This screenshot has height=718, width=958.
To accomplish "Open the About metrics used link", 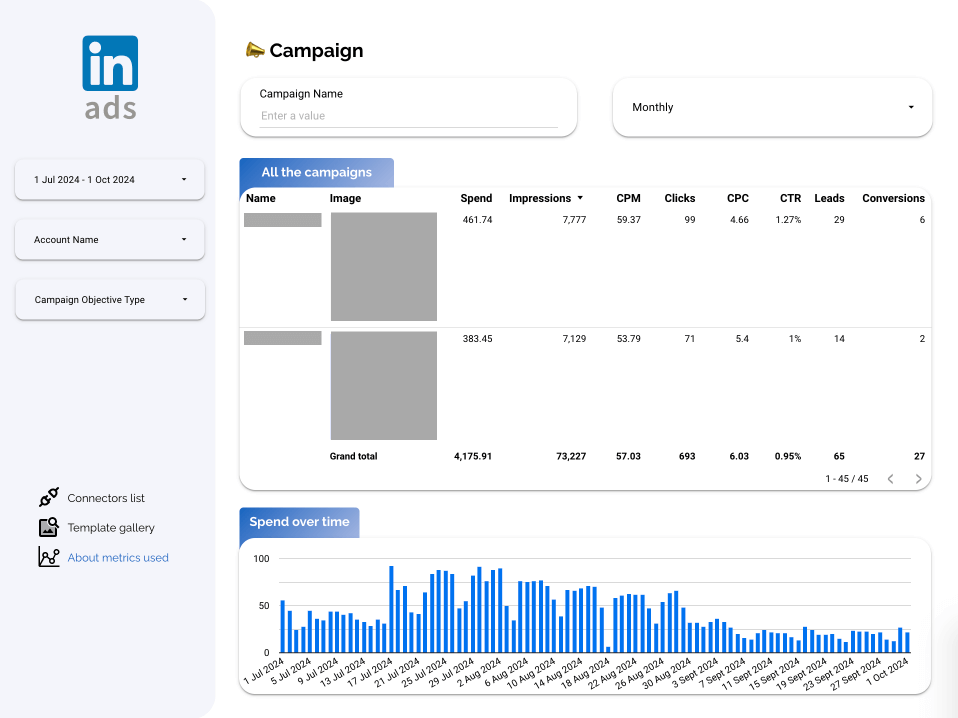I will pos(118,558).
